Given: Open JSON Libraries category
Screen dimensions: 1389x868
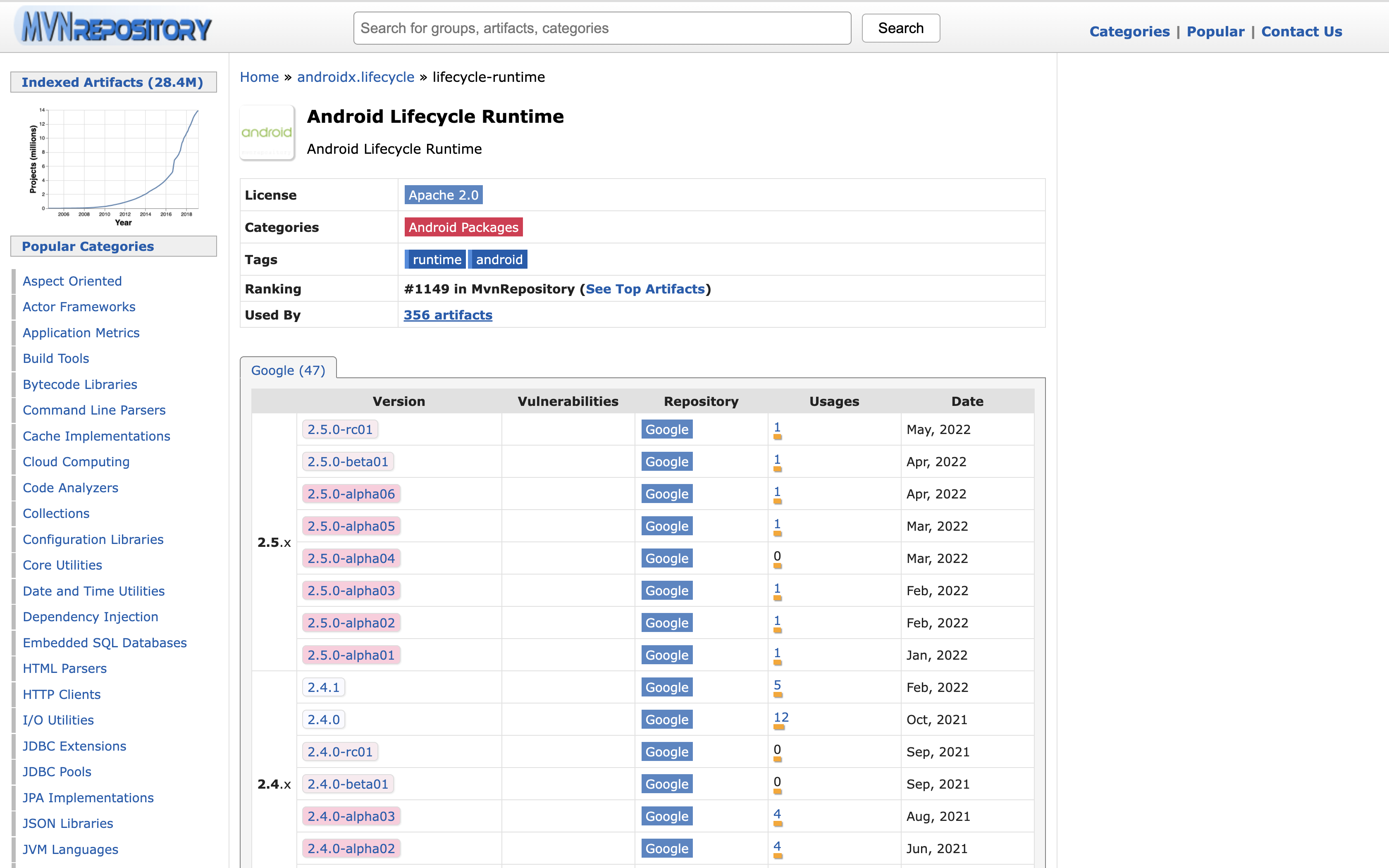Looking at the screenshot, I should tap(68, 824).
